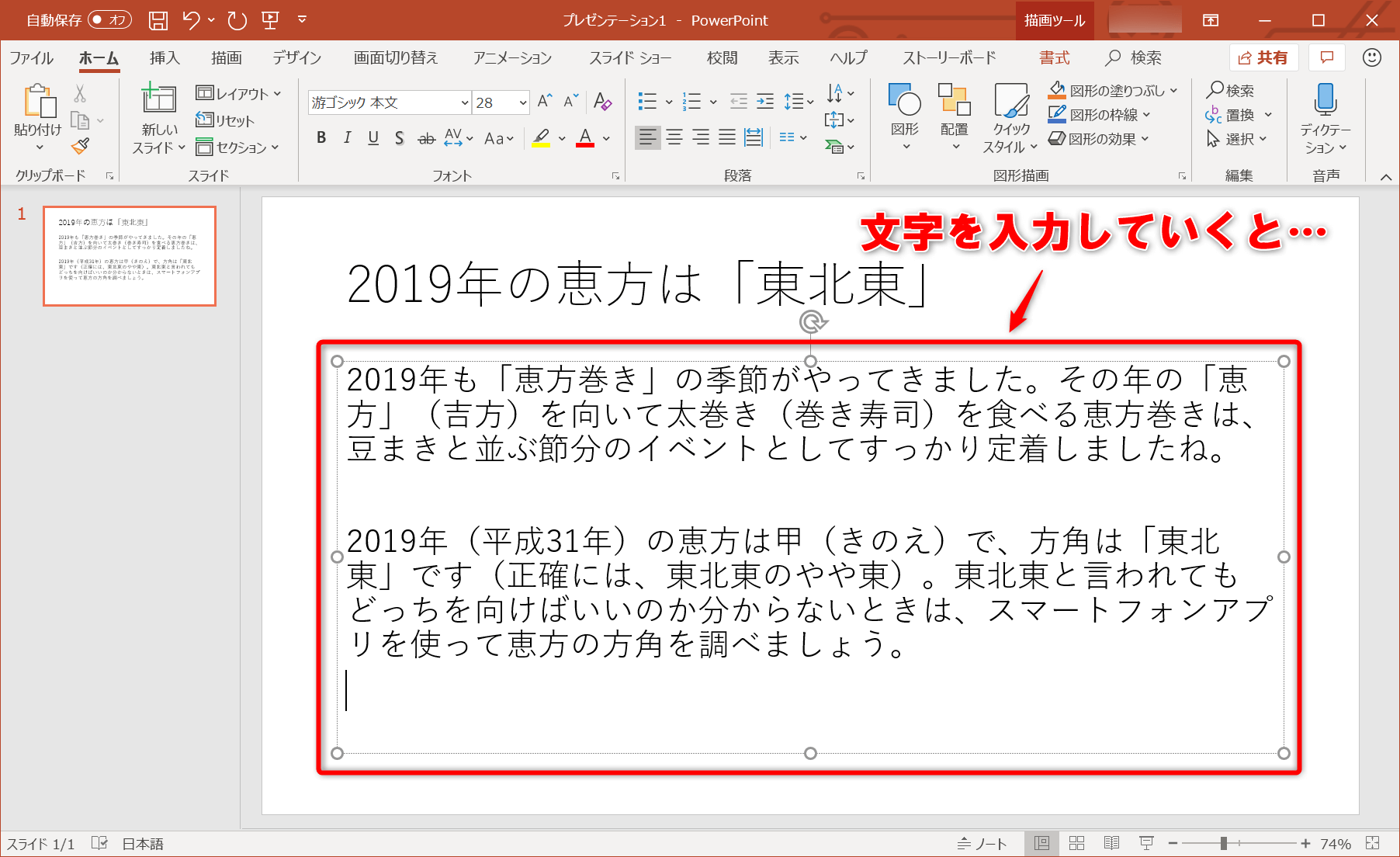The width and height of the screenshot is (1400, 857).
Task: Open the font name combo box
Action: (390, 102)
